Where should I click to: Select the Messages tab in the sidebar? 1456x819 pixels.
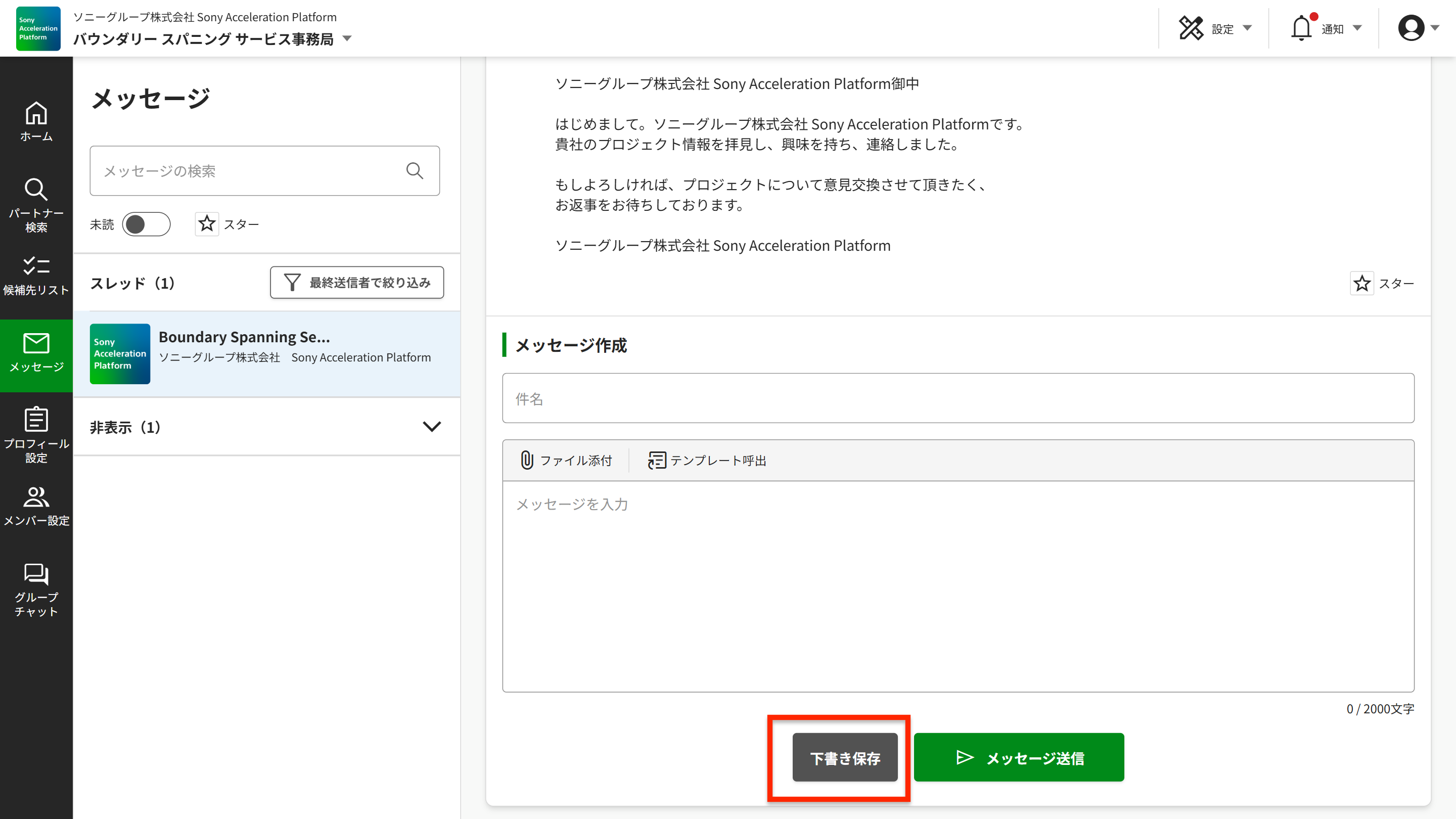(x=36, y=354)
